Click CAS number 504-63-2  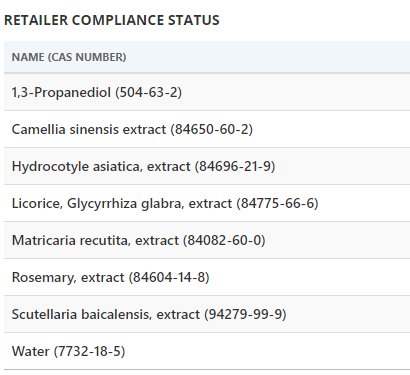148,92
